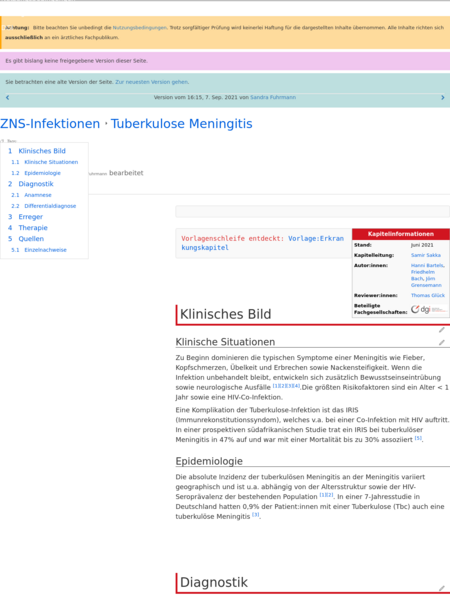Click the red Kapitelinformationen box header
The width and height of the screenshot is (450, 600).
401,234
